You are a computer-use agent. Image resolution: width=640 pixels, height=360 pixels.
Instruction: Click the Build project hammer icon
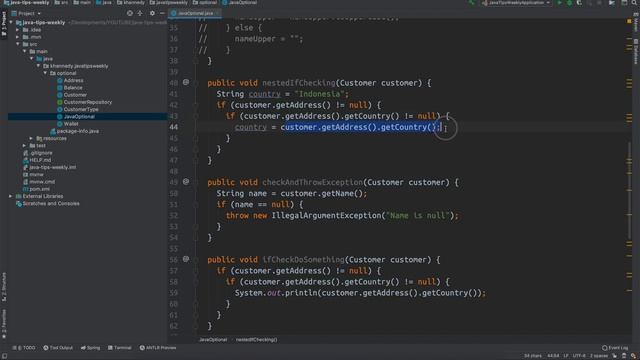pos(471,3)
